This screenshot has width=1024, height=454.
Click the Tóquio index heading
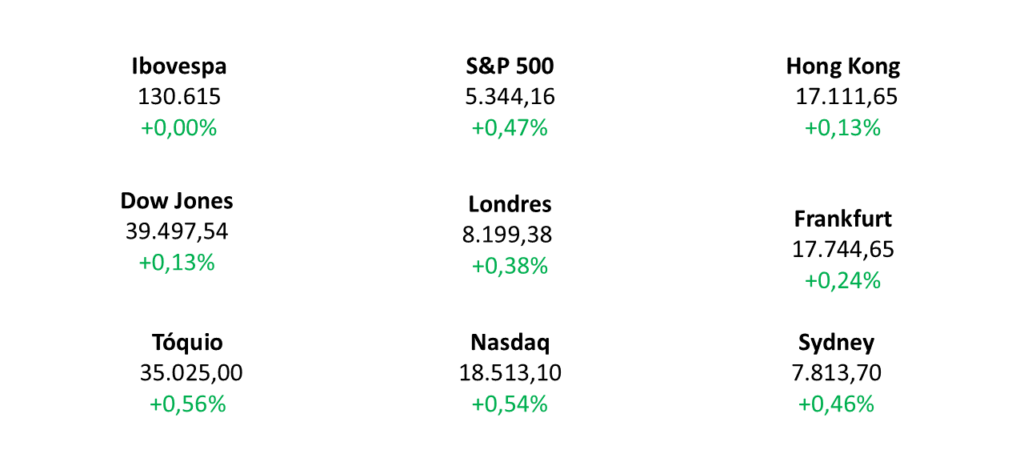point(187,343)
